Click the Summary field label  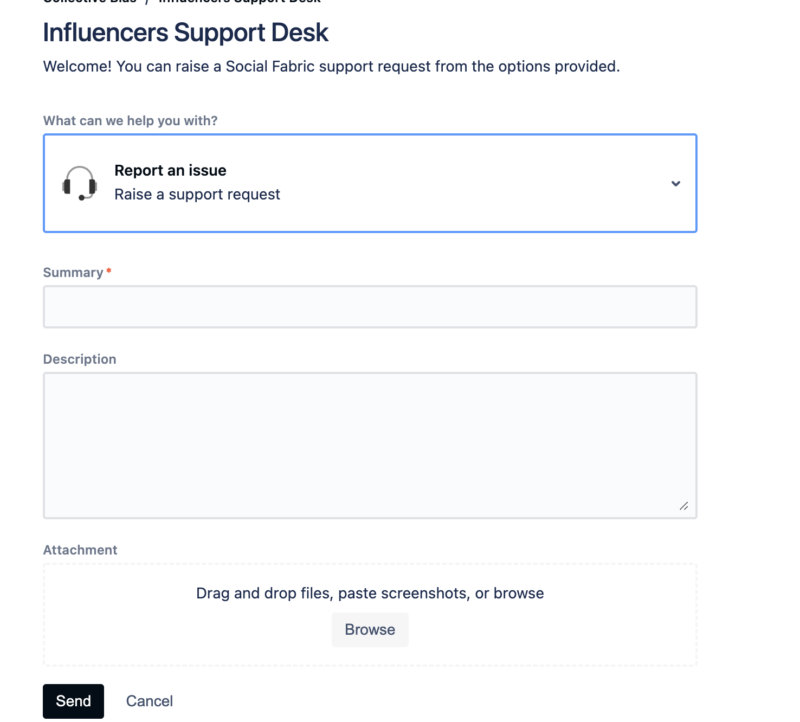[x=73, y=272]
